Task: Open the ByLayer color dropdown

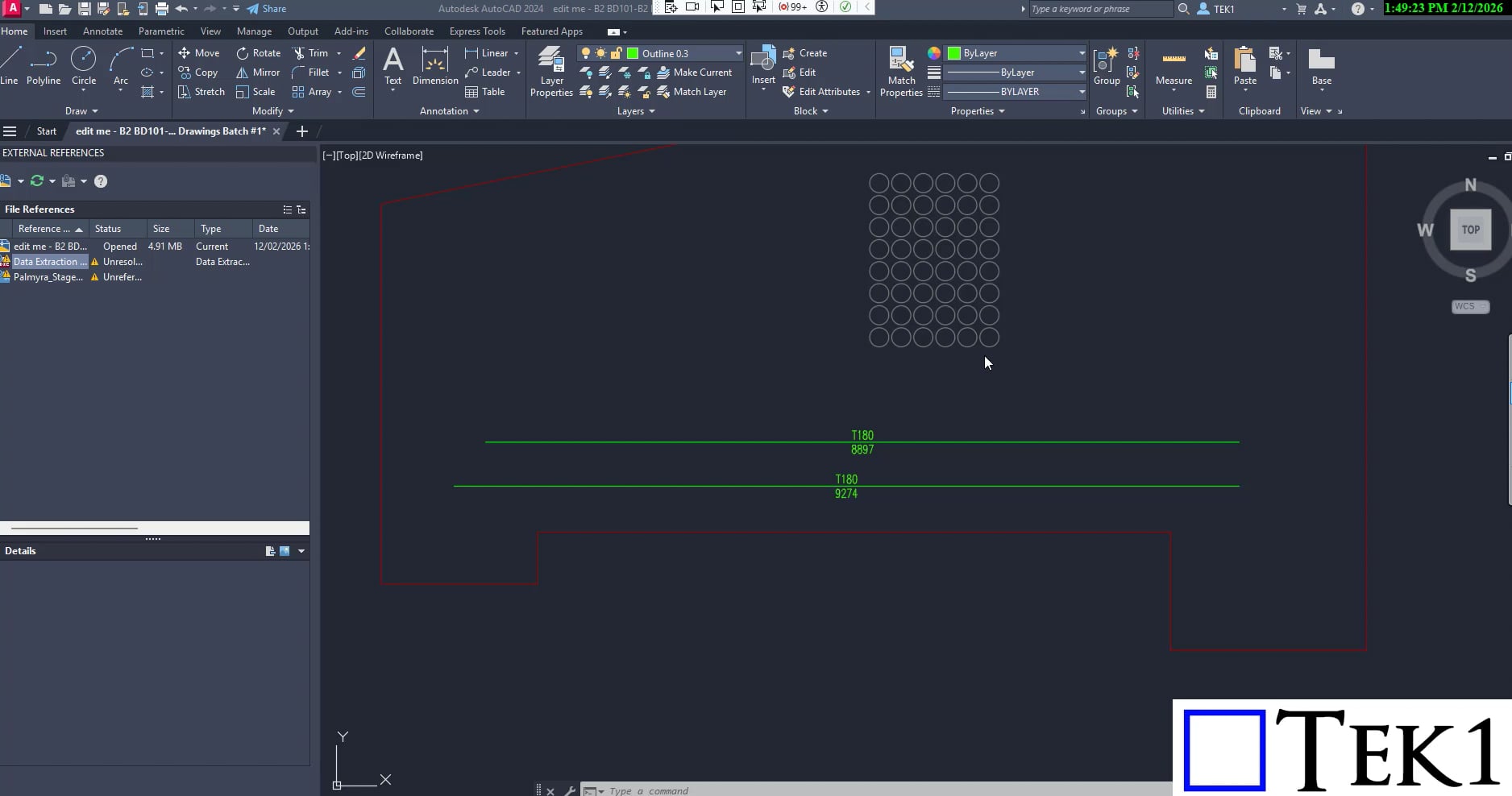Action: (x=1082, y=53)
